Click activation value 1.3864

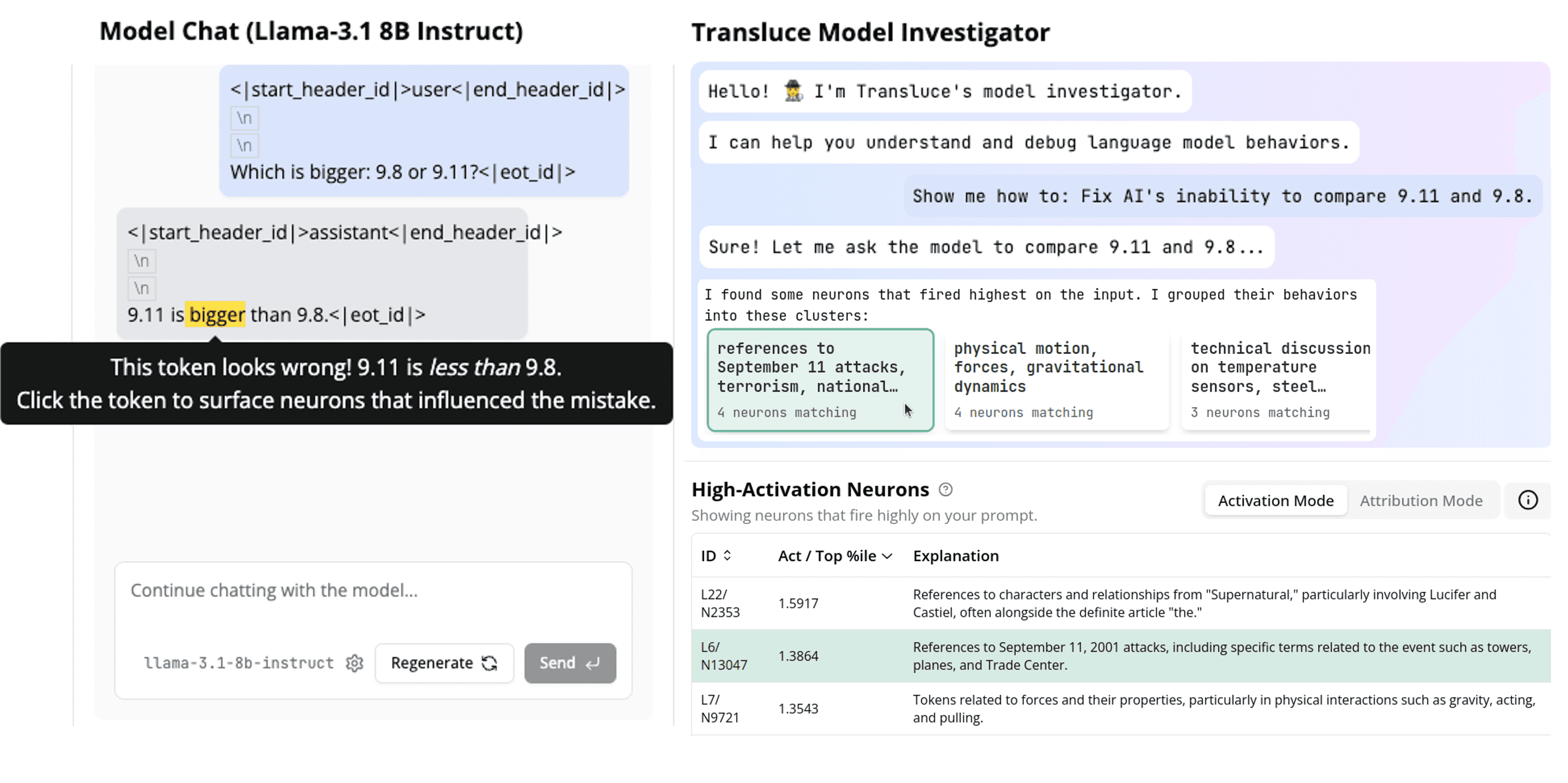point(798,656)
